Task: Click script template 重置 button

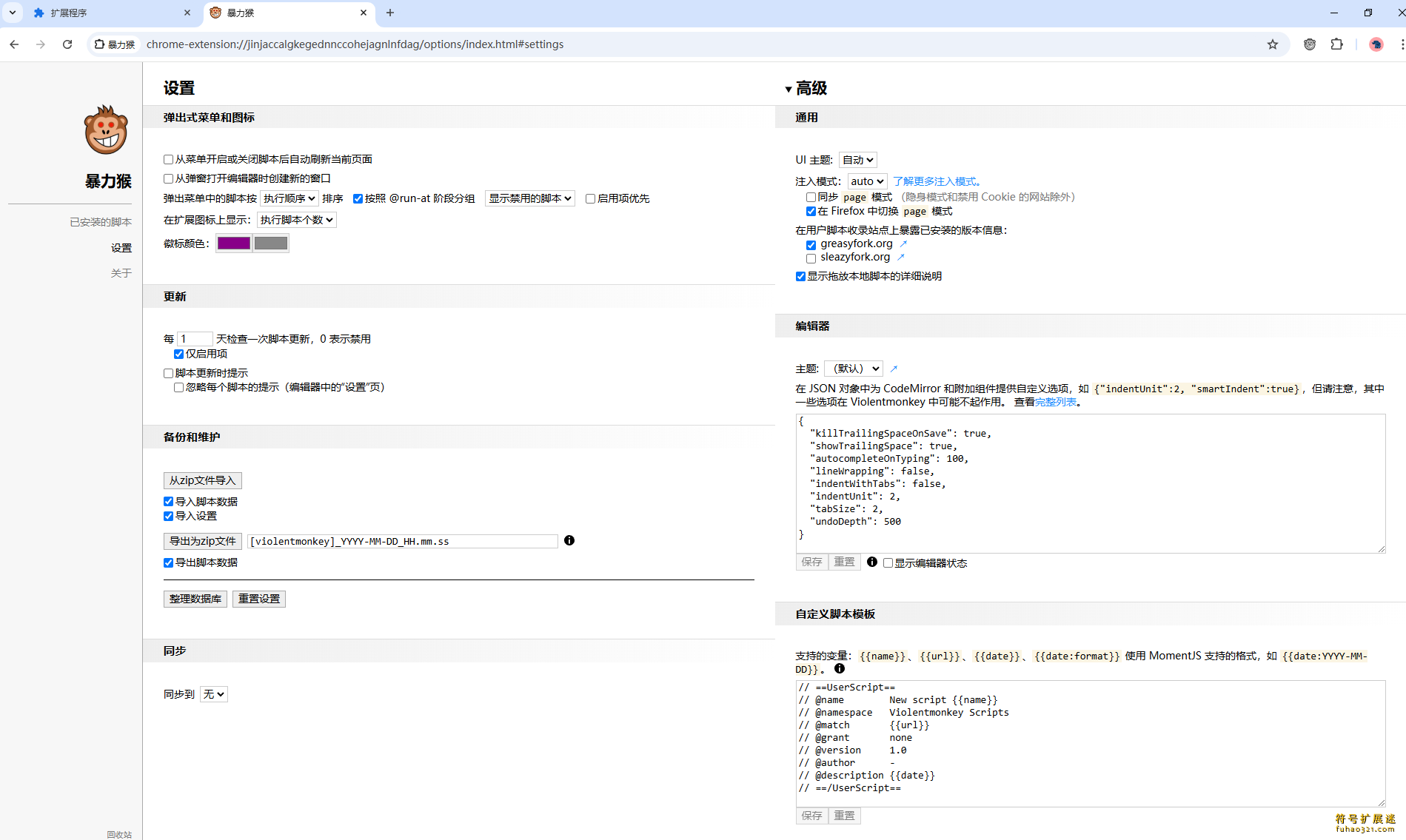Action: coord(844,816)
